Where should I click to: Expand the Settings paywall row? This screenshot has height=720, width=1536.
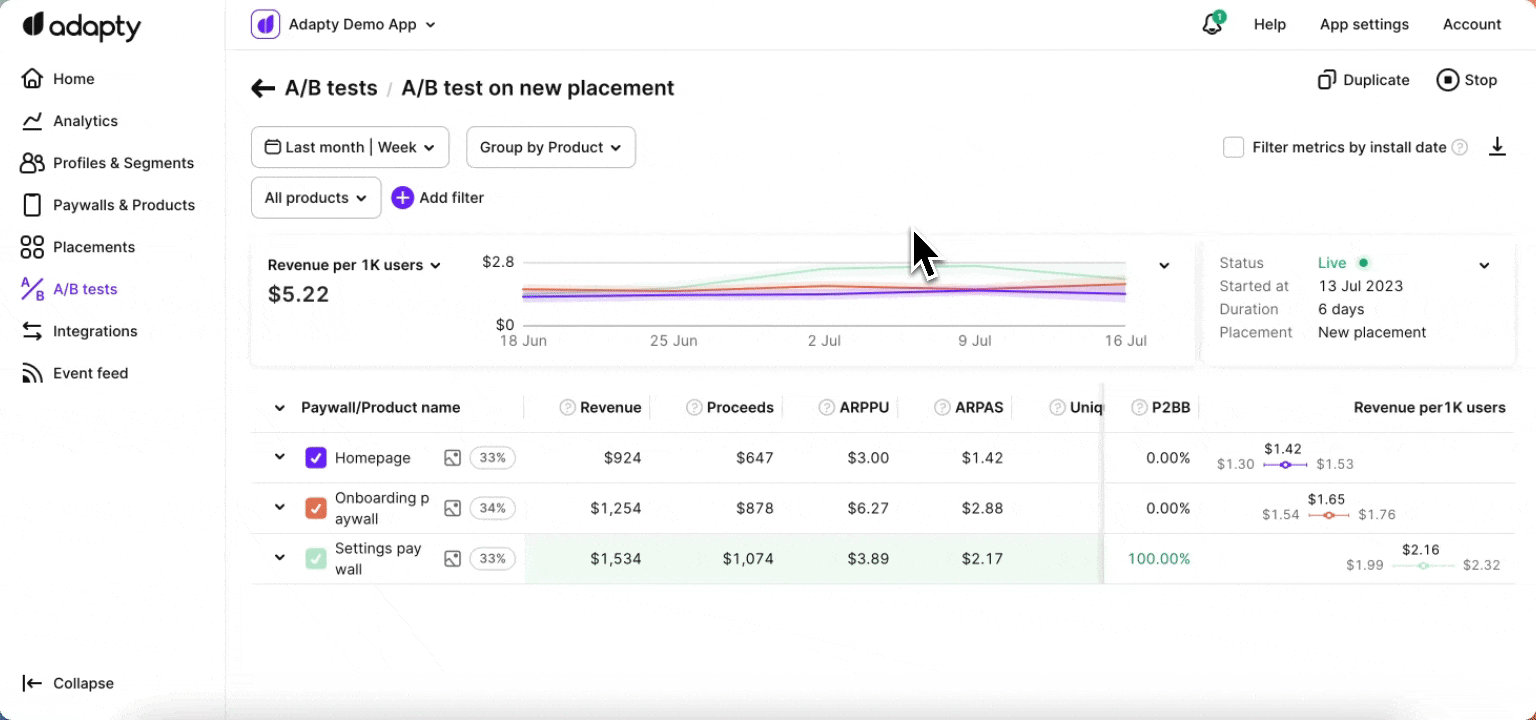point(280,558)
